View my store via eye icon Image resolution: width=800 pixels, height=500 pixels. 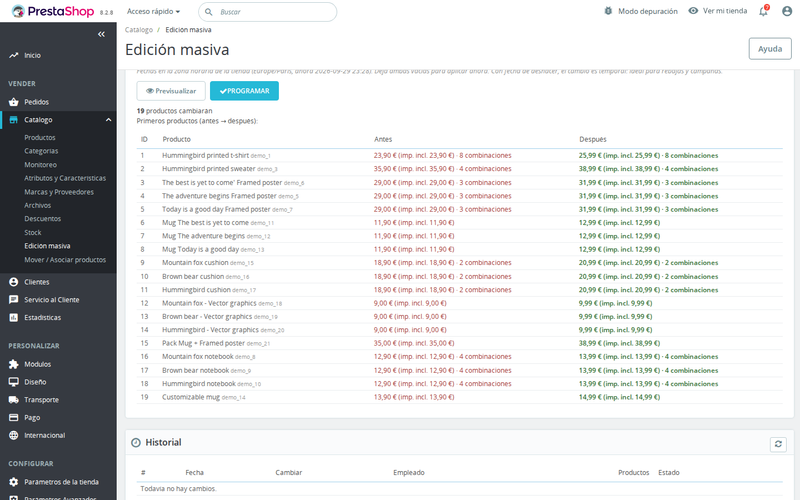click(693, 11)
